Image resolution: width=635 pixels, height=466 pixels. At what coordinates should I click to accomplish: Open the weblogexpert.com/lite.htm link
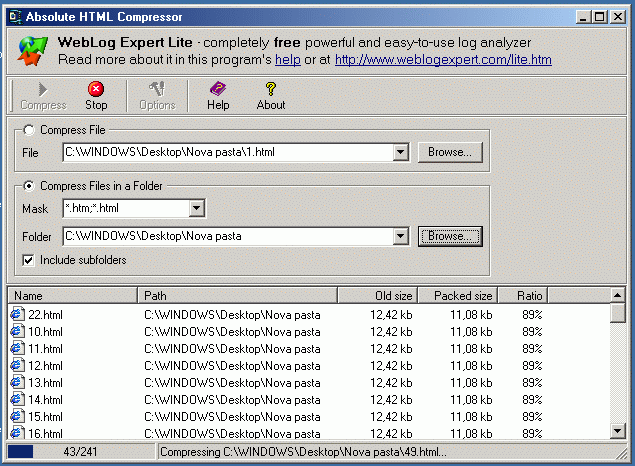443,60
